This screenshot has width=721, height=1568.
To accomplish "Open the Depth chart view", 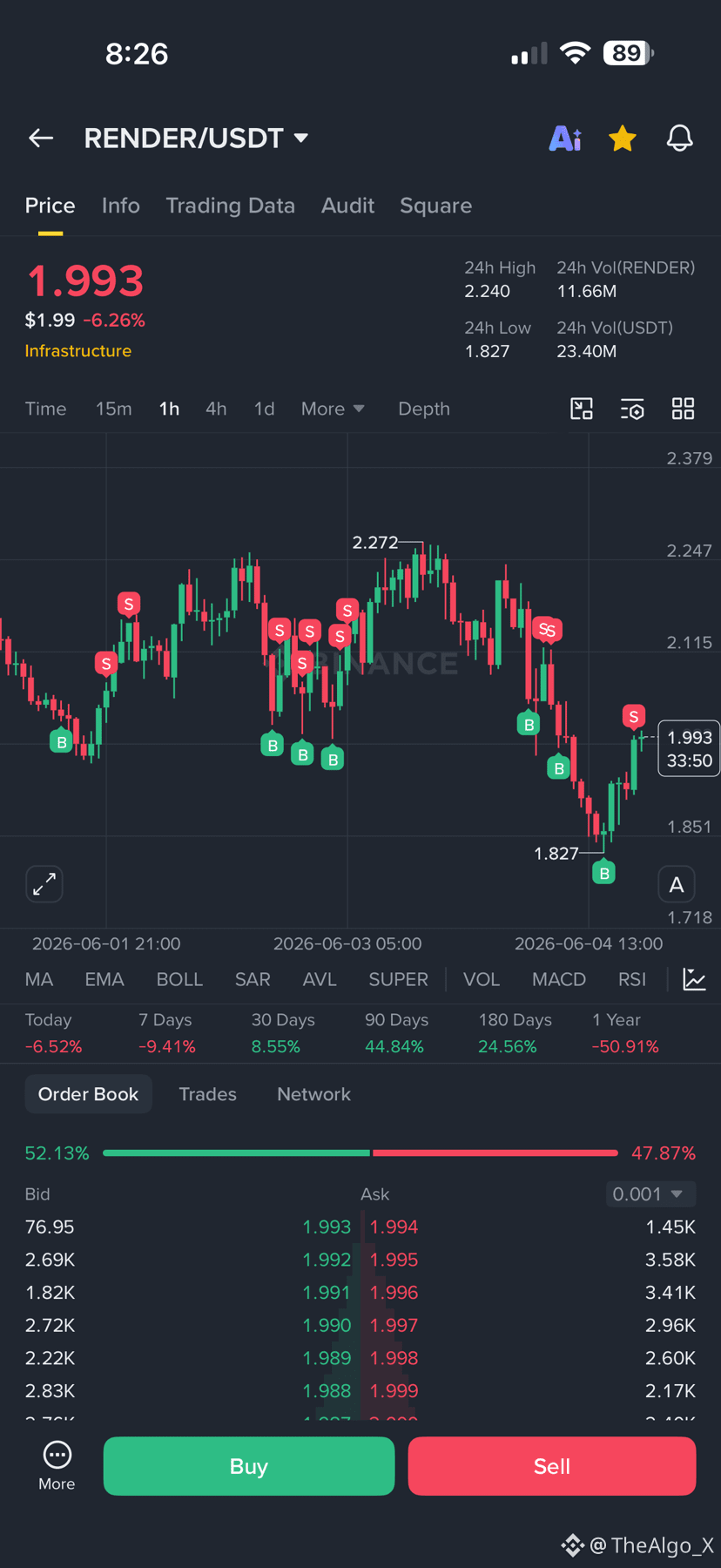I will click(x=424, y=409).
